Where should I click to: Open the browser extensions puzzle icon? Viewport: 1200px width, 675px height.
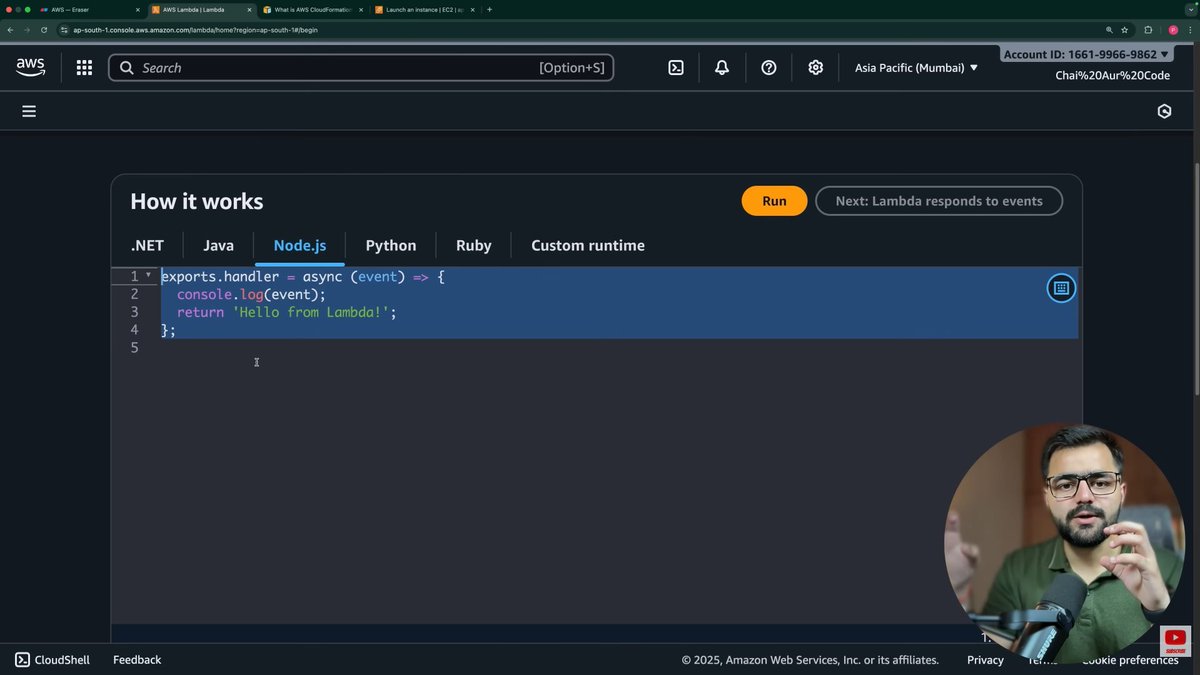click(x=1148, y=30)
